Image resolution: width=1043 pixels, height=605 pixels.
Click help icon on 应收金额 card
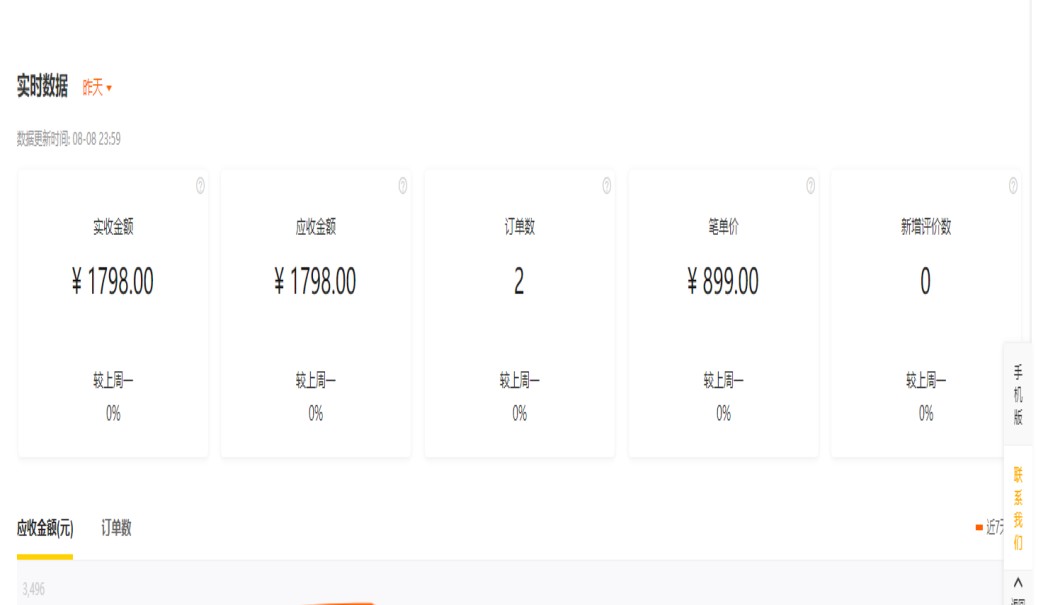(403, 185)
